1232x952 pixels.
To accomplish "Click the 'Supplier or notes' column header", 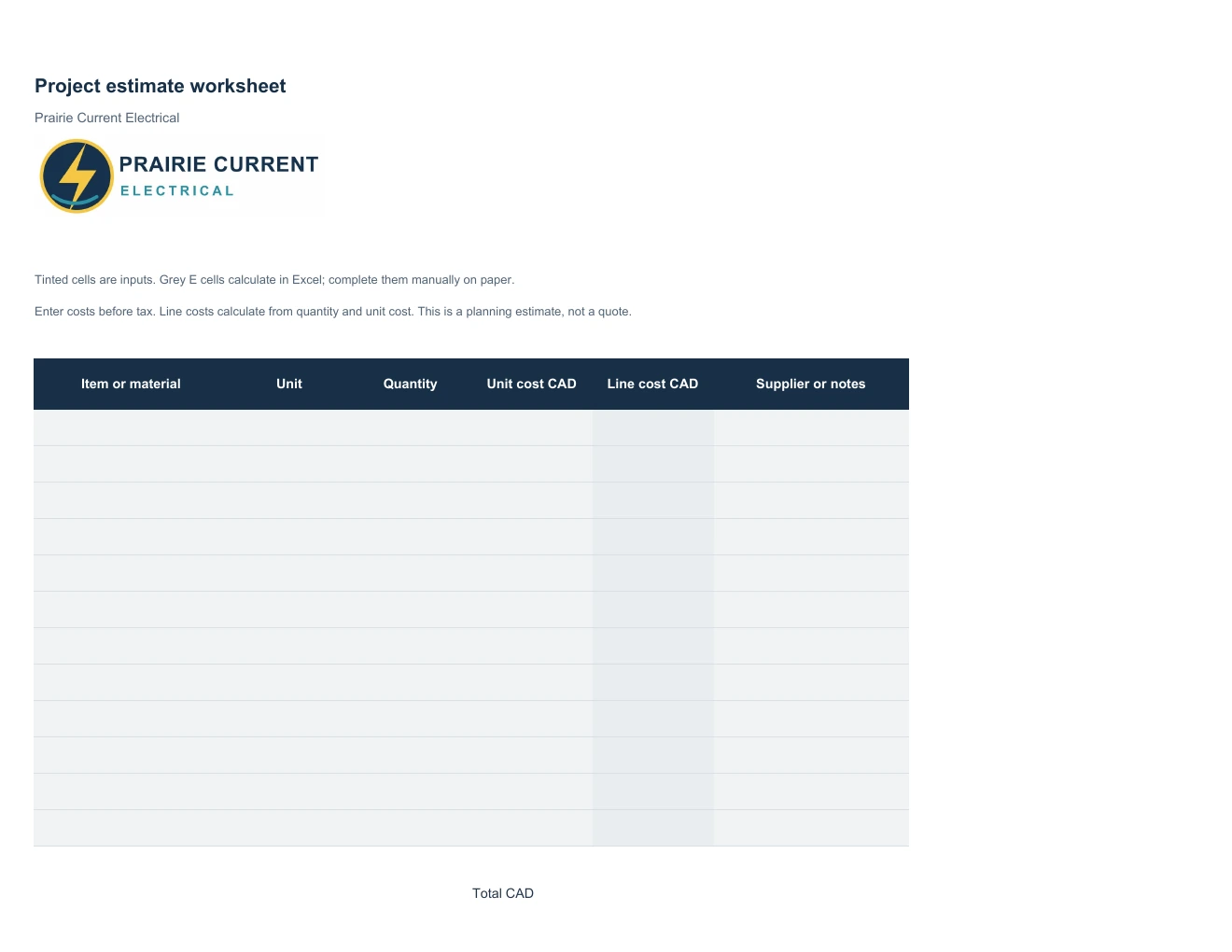I will click(x=811, y=384).
